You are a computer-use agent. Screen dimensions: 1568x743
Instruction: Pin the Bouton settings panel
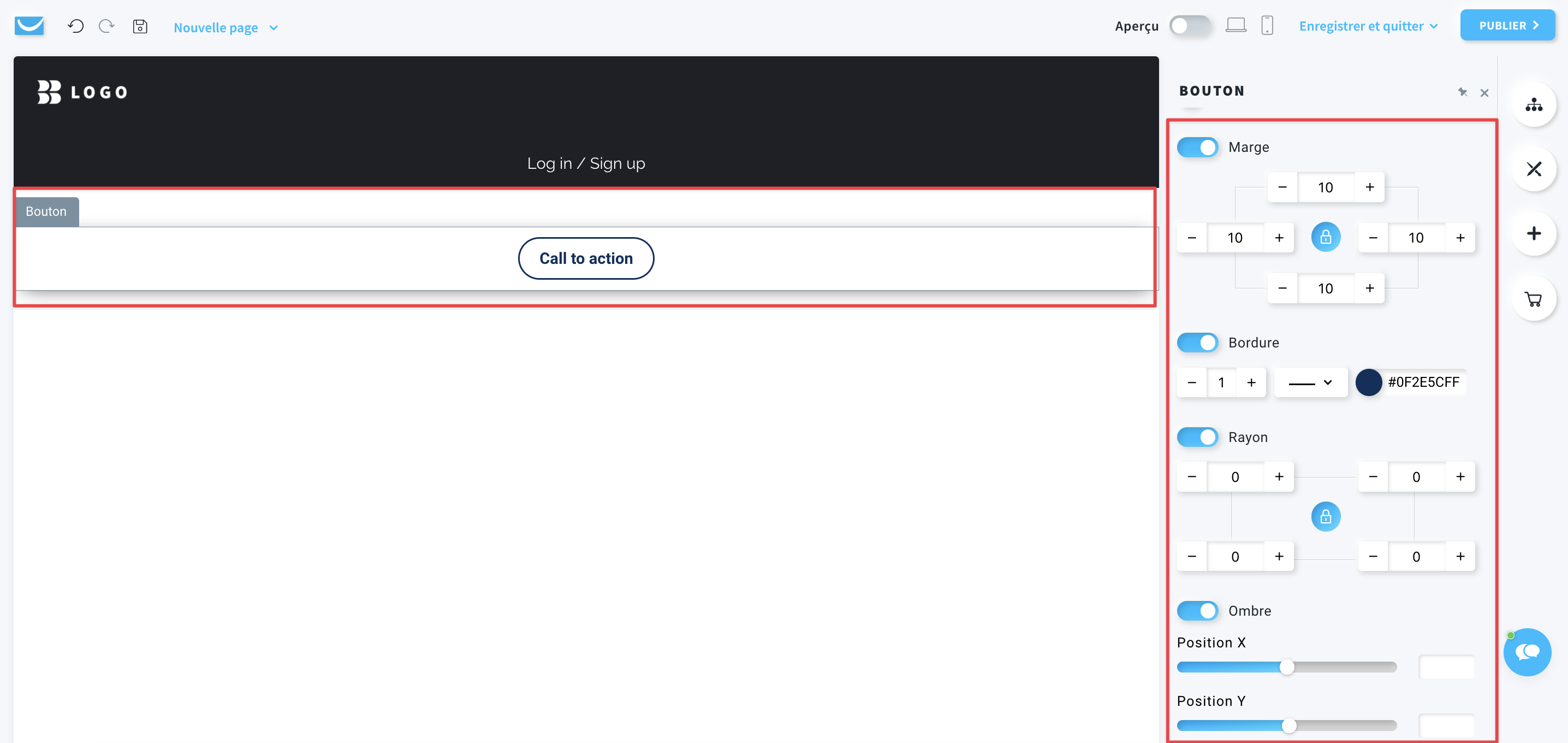point(1462,92)
